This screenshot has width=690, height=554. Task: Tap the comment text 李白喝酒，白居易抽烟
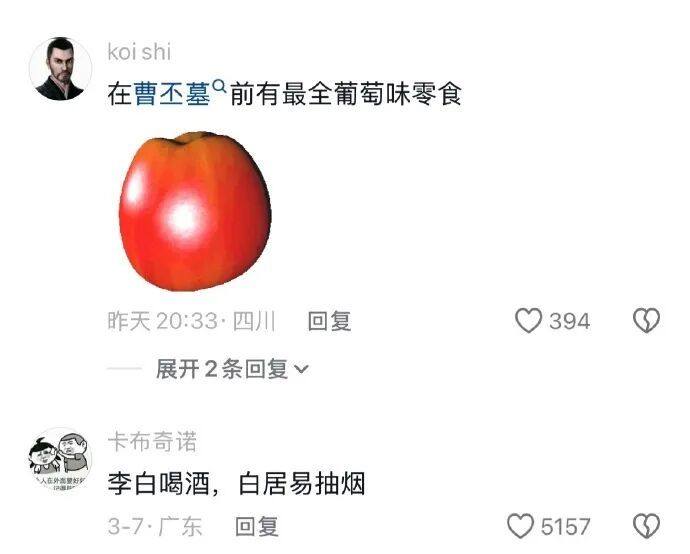(x=236, y=484)
